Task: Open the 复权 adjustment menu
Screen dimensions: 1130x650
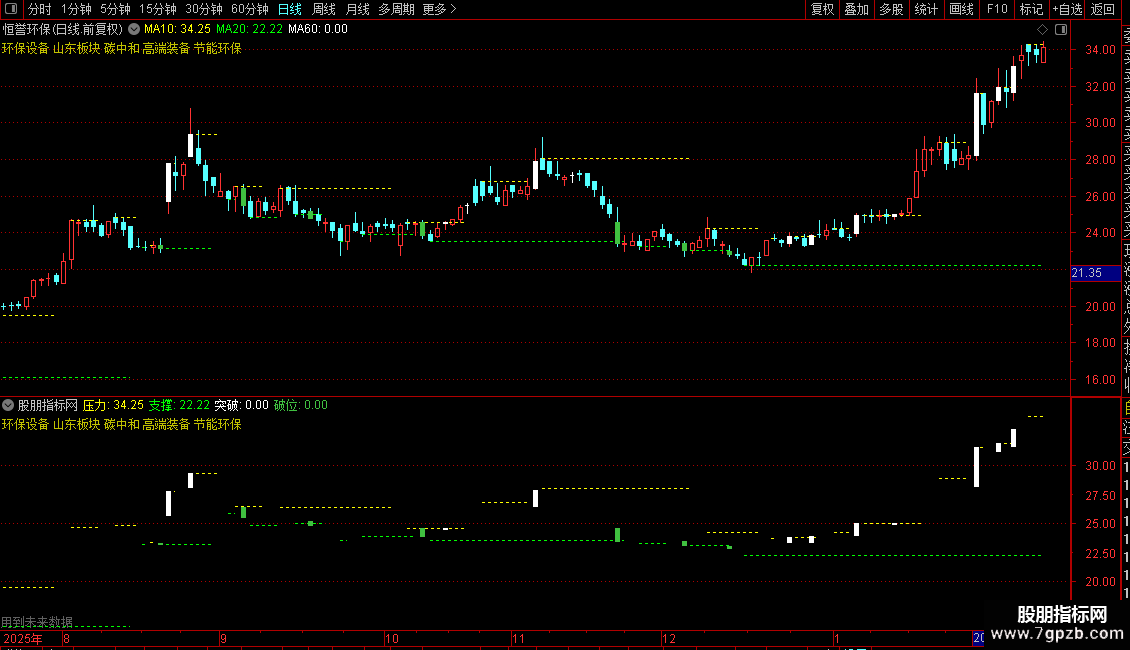Action: tap(822, 9)
